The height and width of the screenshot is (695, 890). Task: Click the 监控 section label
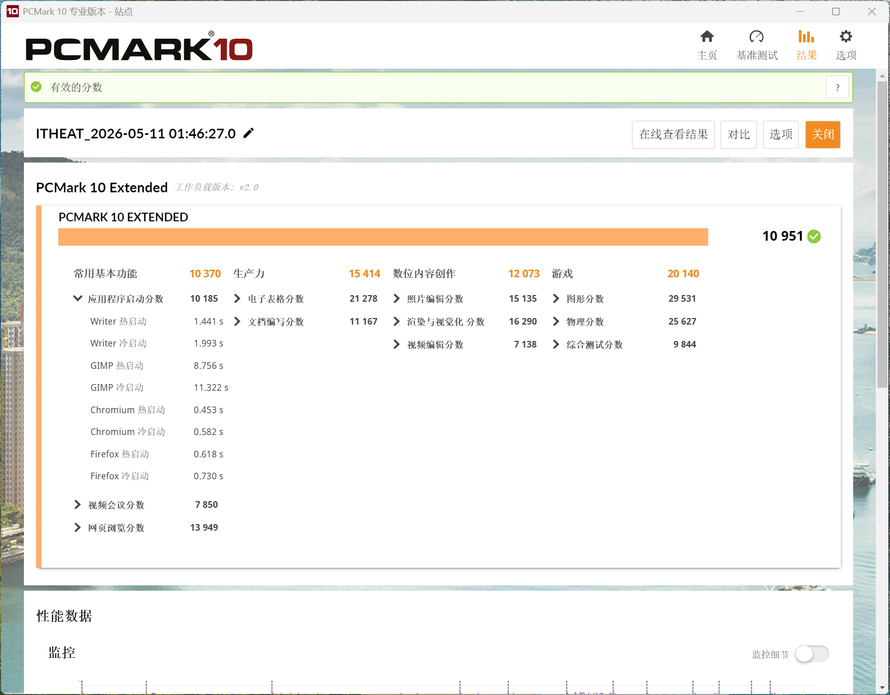point(62,652)
